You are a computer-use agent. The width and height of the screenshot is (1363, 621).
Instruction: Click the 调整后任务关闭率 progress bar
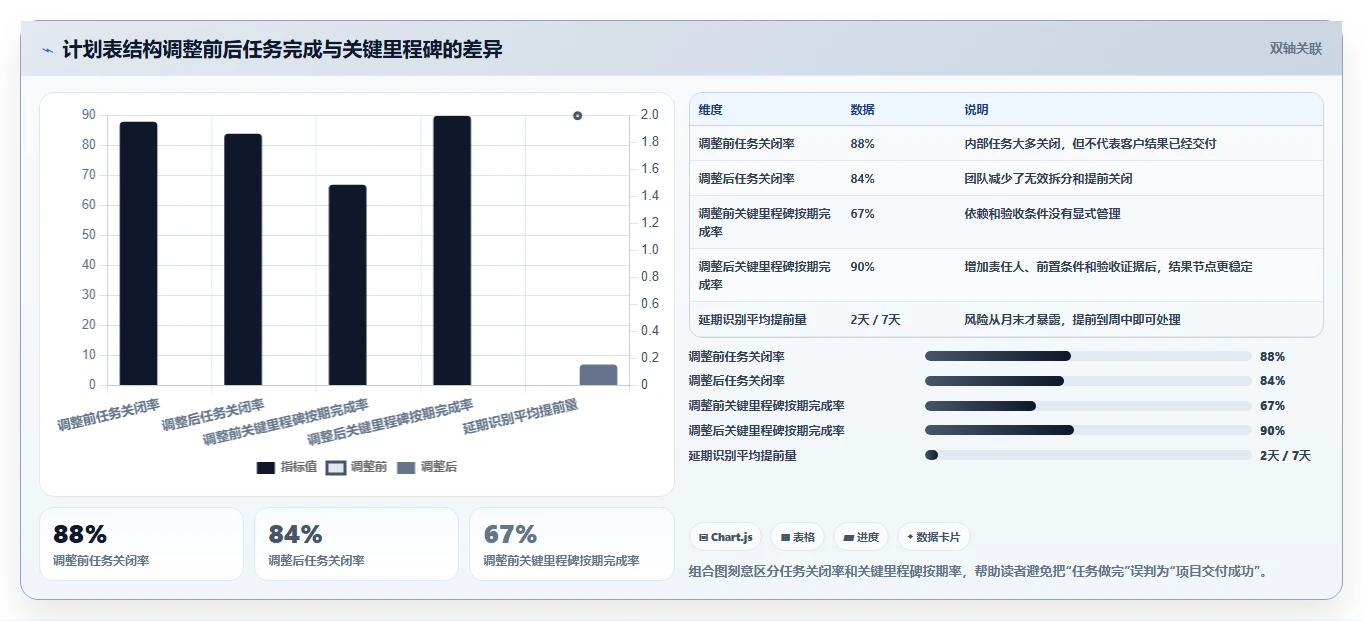(x=1088, y=381)
